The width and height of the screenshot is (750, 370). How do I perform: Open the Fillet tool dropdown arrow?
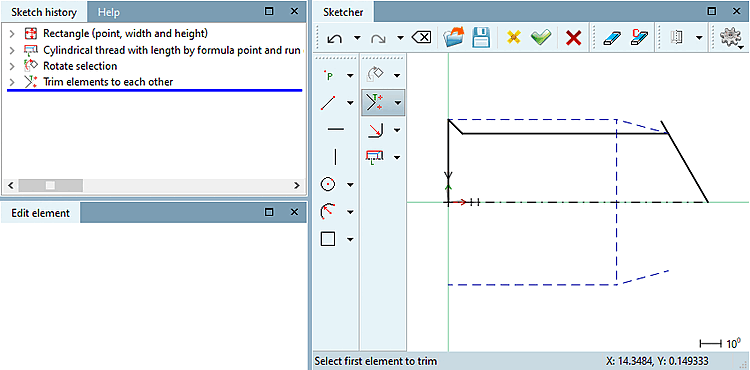pyautogui.click(x=397, y=130)
